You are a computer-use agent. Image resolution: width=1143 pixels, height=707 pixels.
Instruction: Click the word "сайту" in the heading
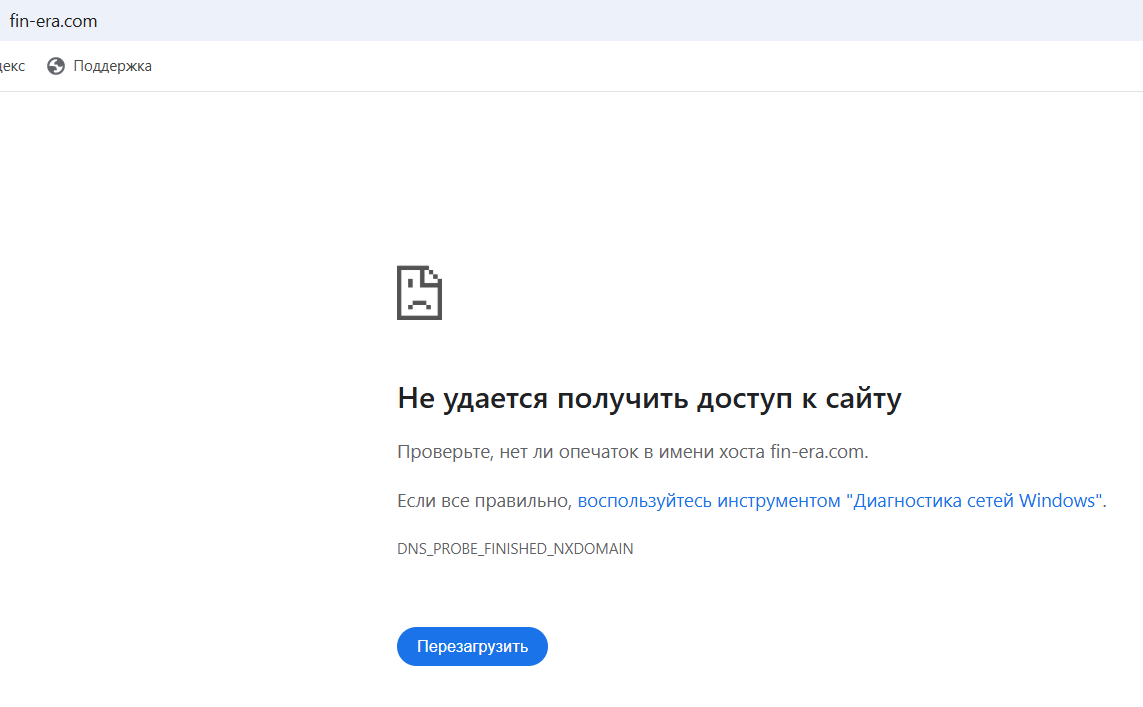point(863,399)
